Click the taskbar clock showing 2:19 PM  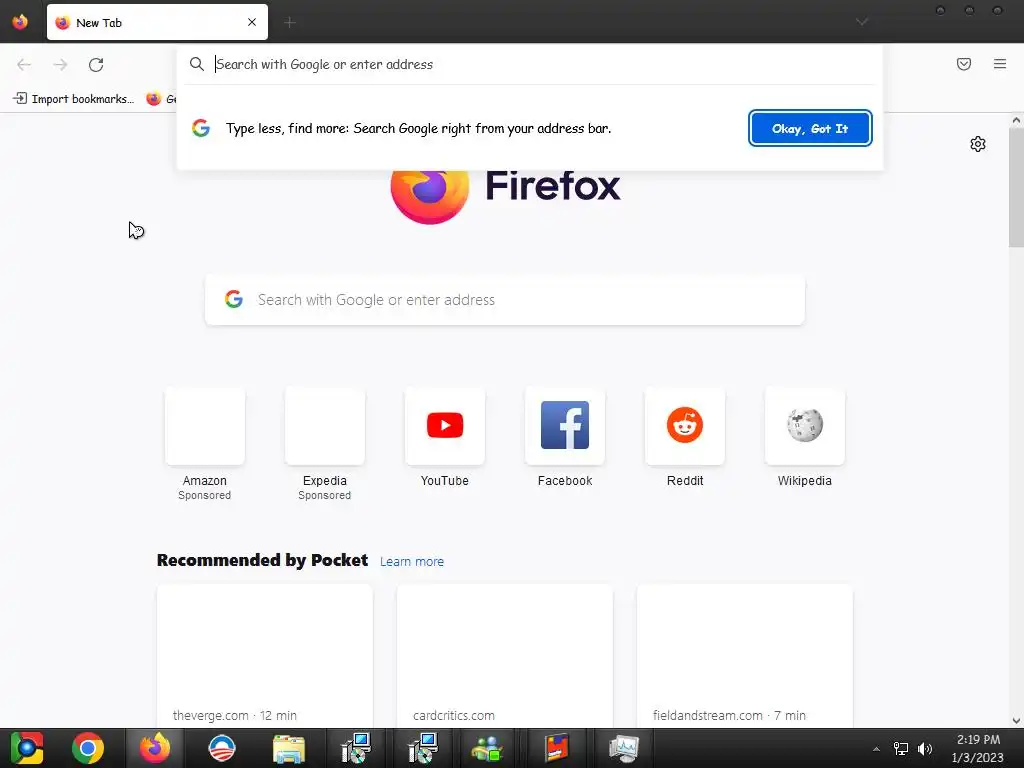[x=978, y=748]
